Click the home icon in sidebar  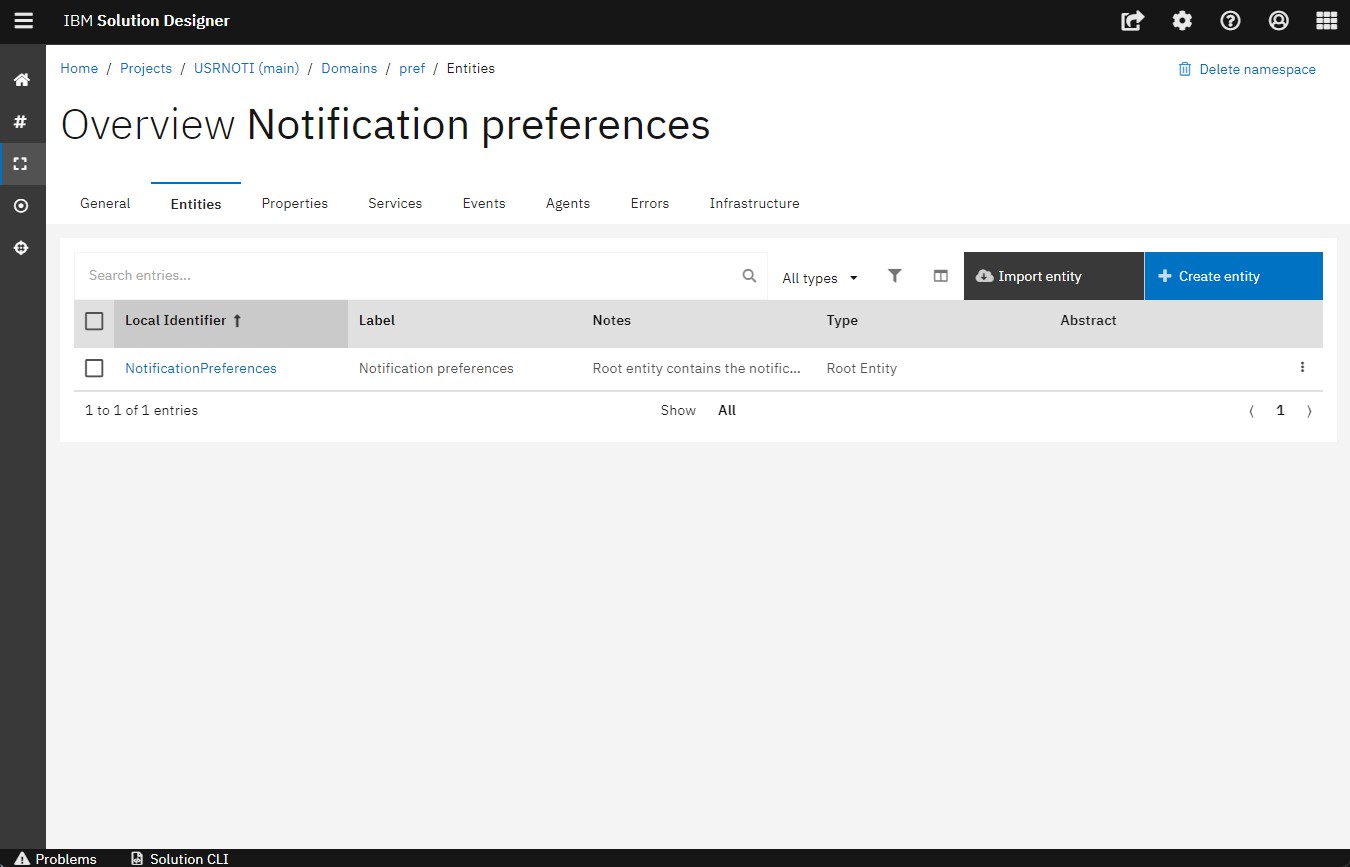(x=21, y=80)
